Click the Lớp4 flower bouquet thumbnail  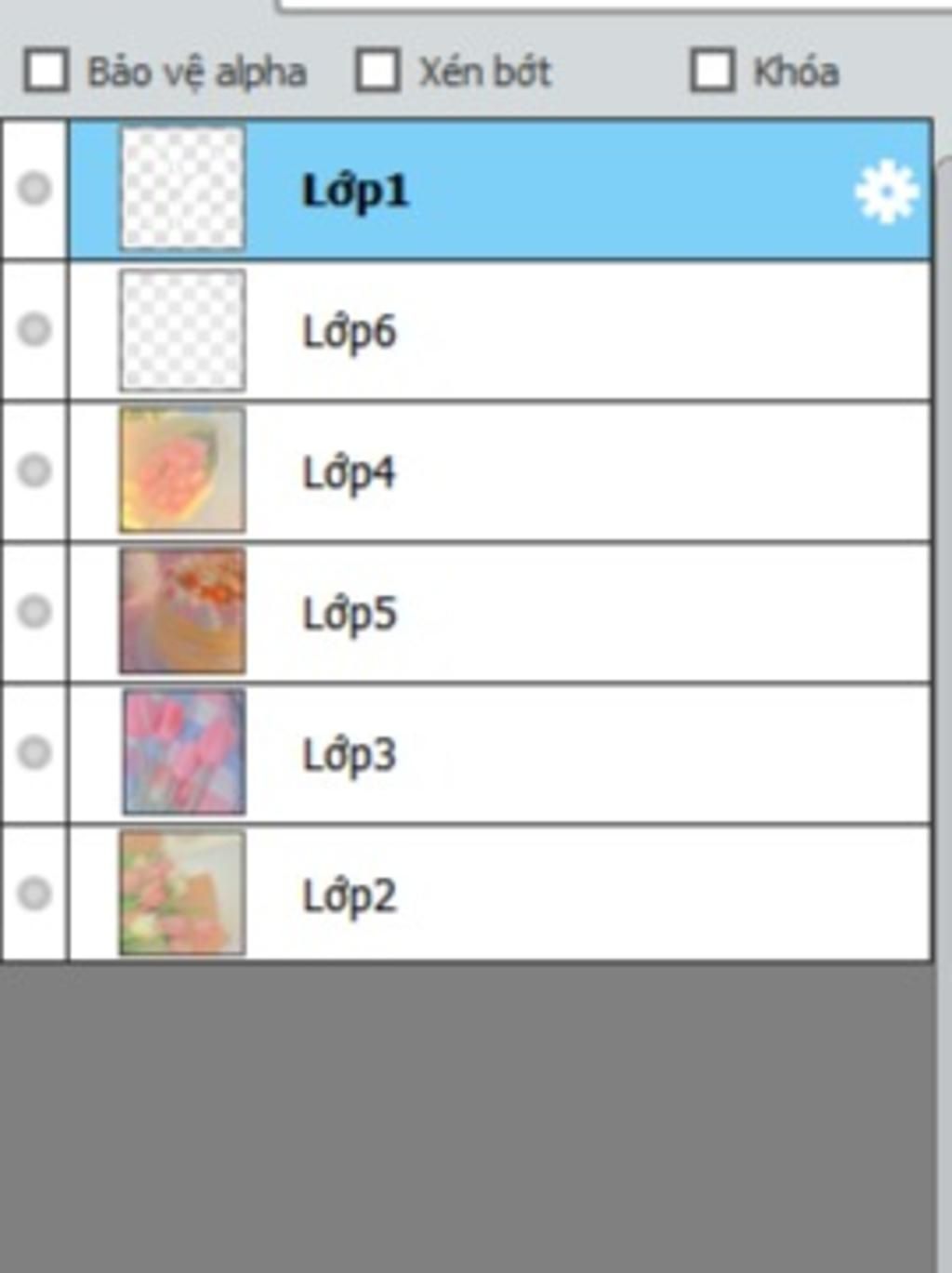182,471
